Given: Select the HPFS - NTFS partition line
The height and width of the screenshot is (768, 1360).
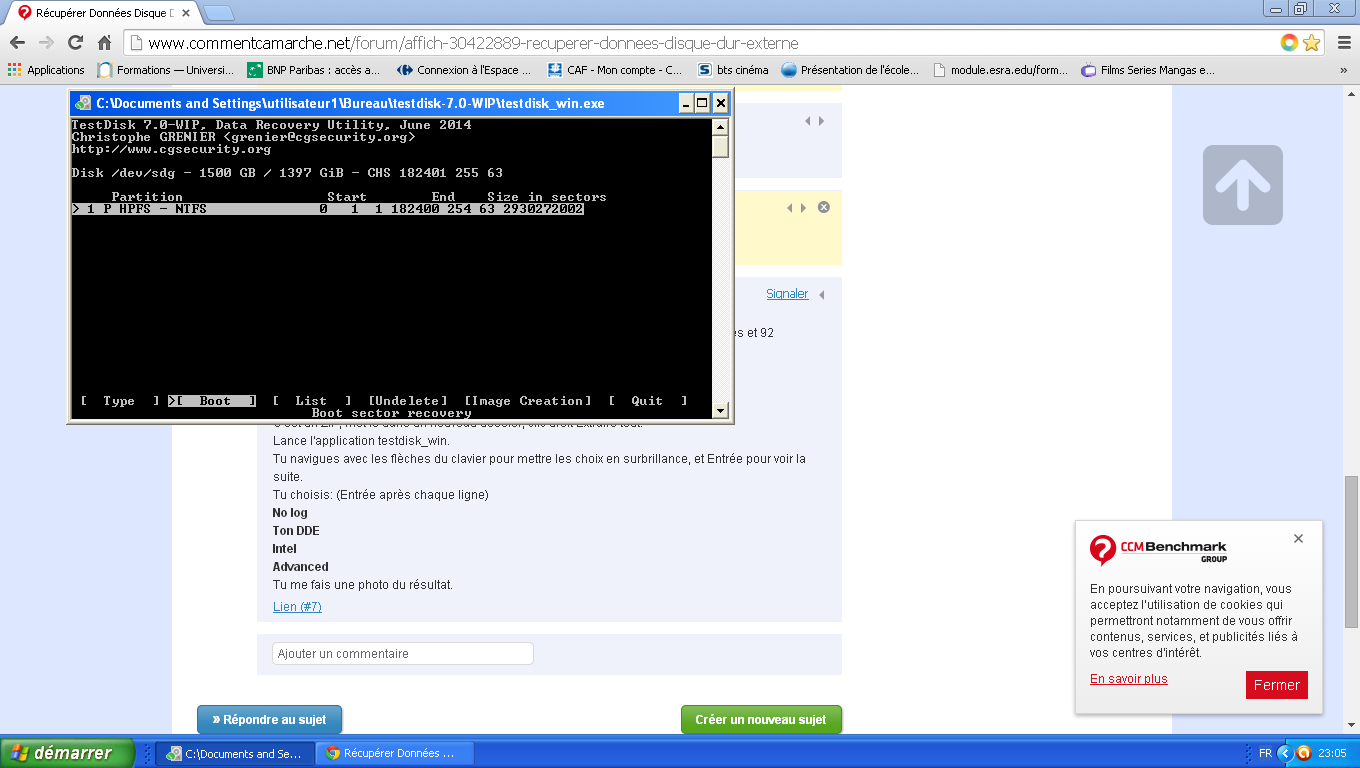Looking at the screenshot, I should (x=328, y=209).
